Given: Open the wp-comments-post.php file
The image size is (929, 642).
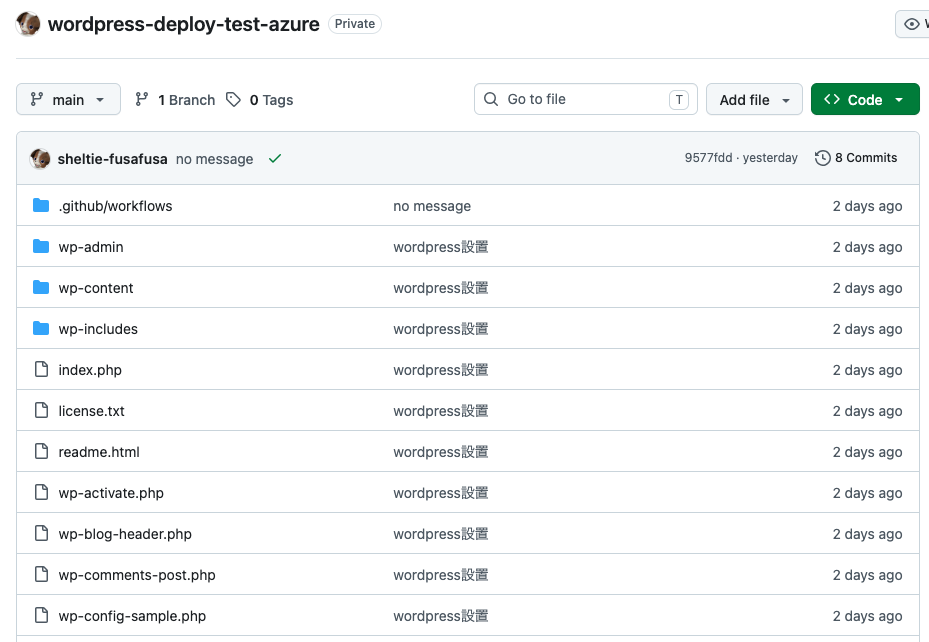Looking at the screenshot, I should pos(137,574).
